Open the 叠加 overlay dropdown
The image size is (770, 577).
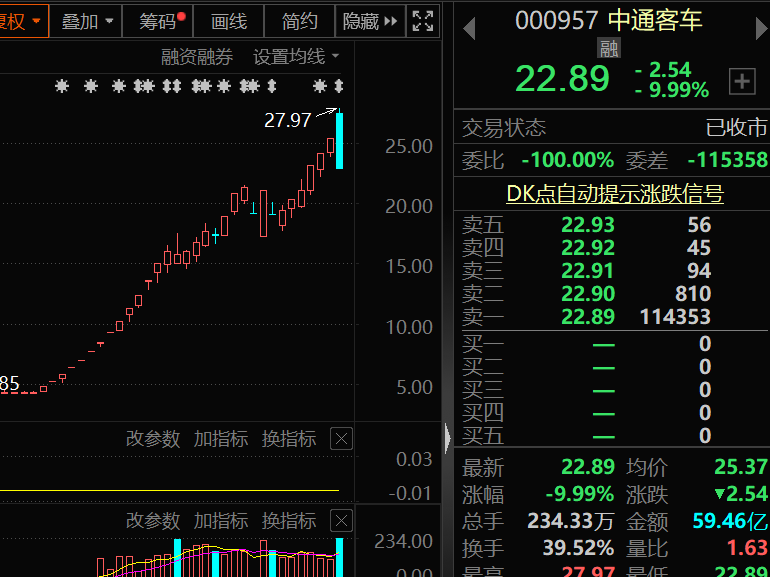click(87, 21)
